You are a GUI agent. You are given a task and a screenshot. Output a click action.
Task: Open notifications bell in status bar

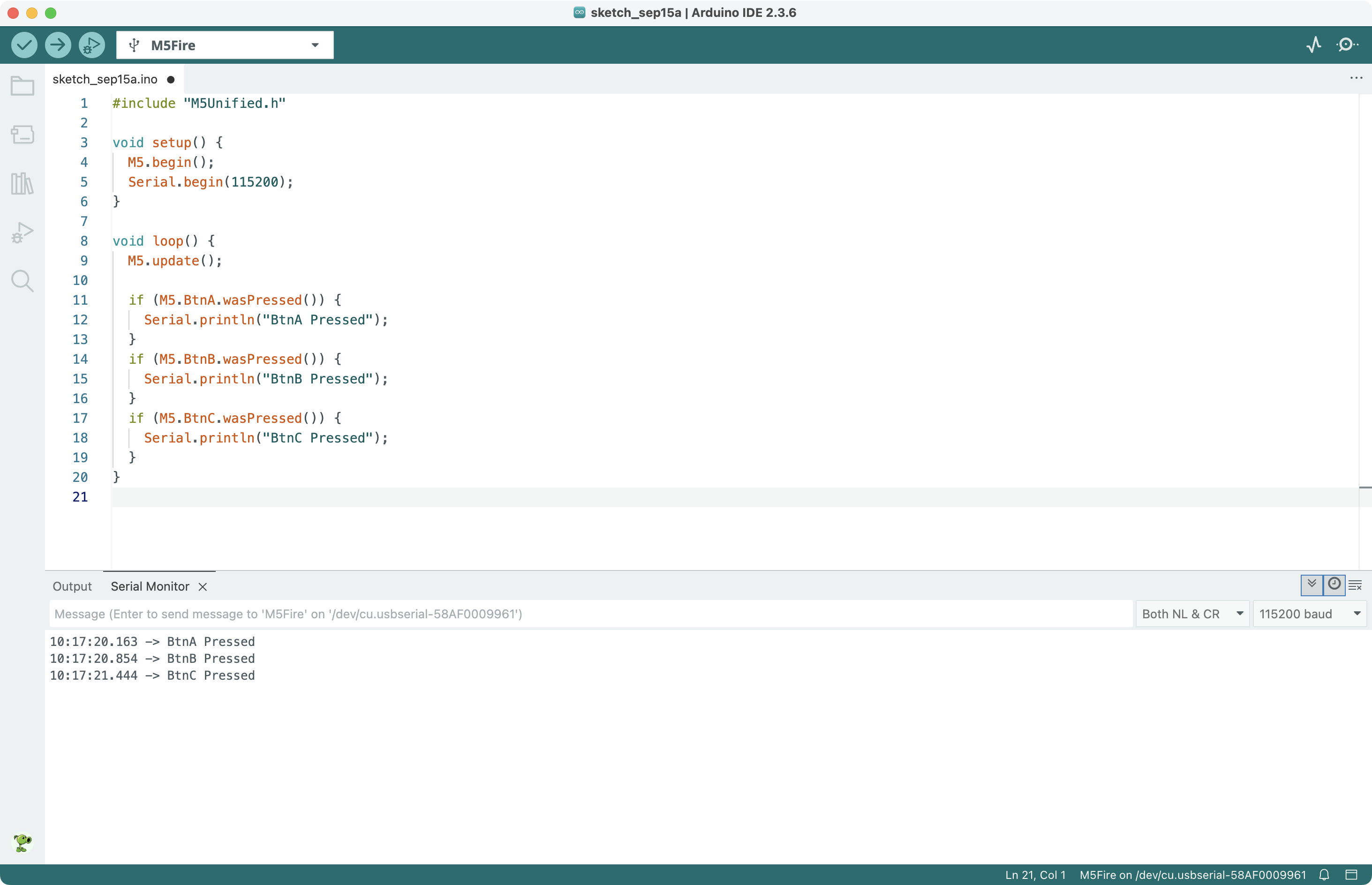pyautogui.click(x=1324, y=875)
